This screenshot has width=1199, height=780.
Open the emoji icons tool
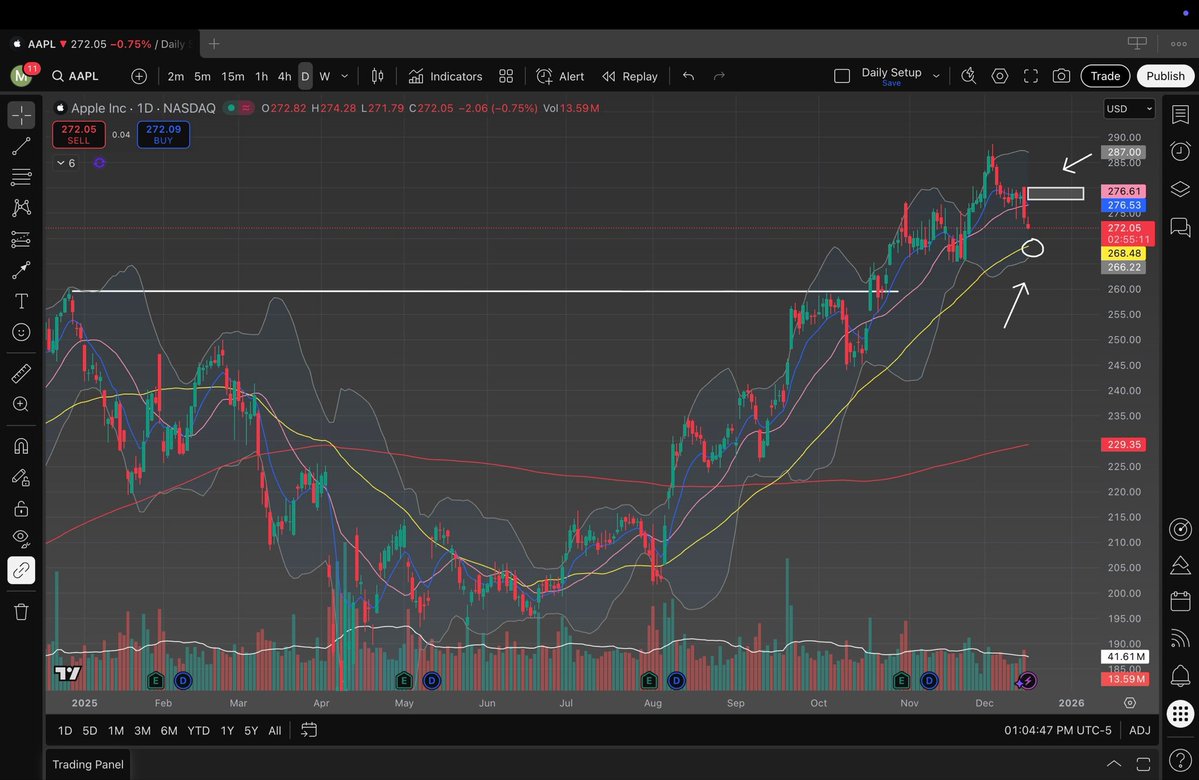21,332
